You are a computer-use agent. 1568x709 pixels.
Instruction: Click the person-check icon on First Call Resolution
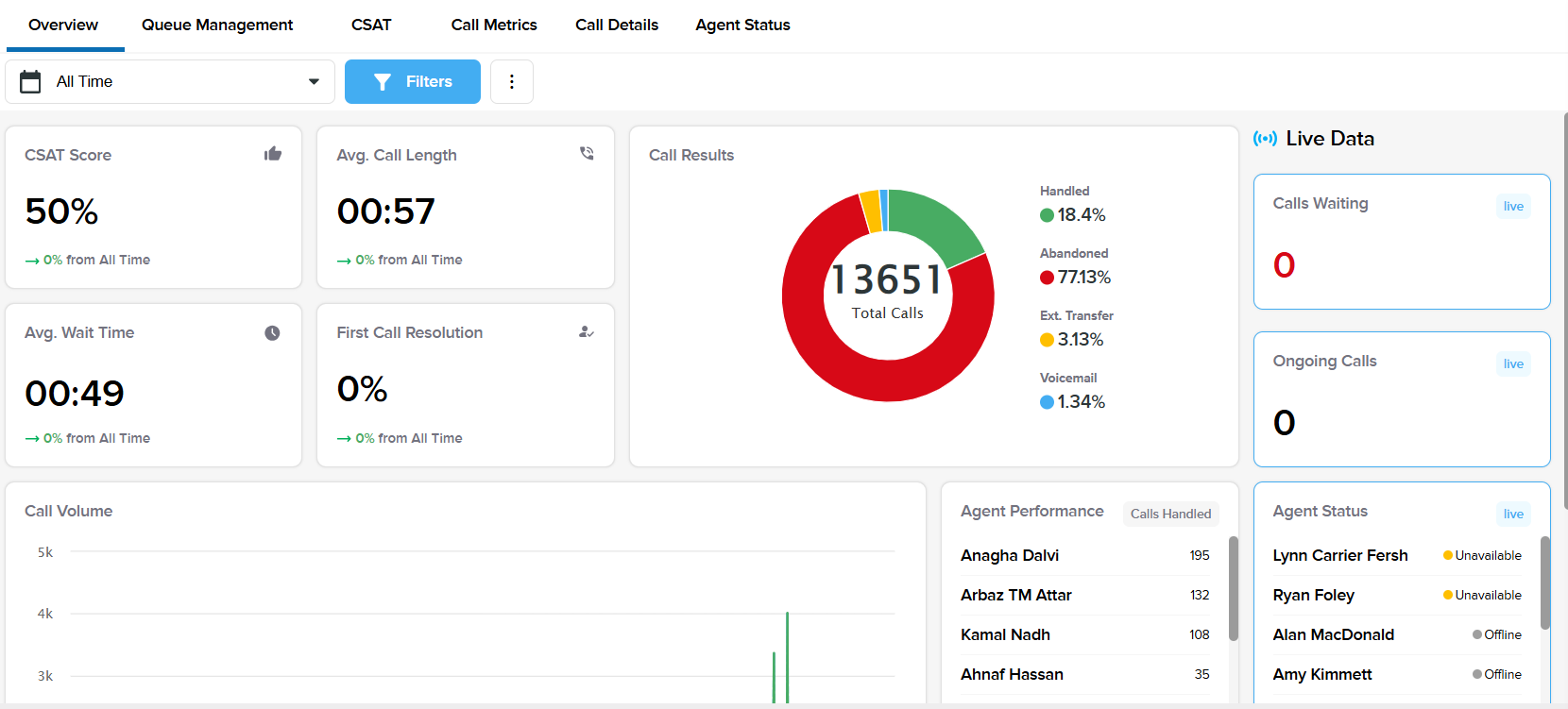coord(587,332)
